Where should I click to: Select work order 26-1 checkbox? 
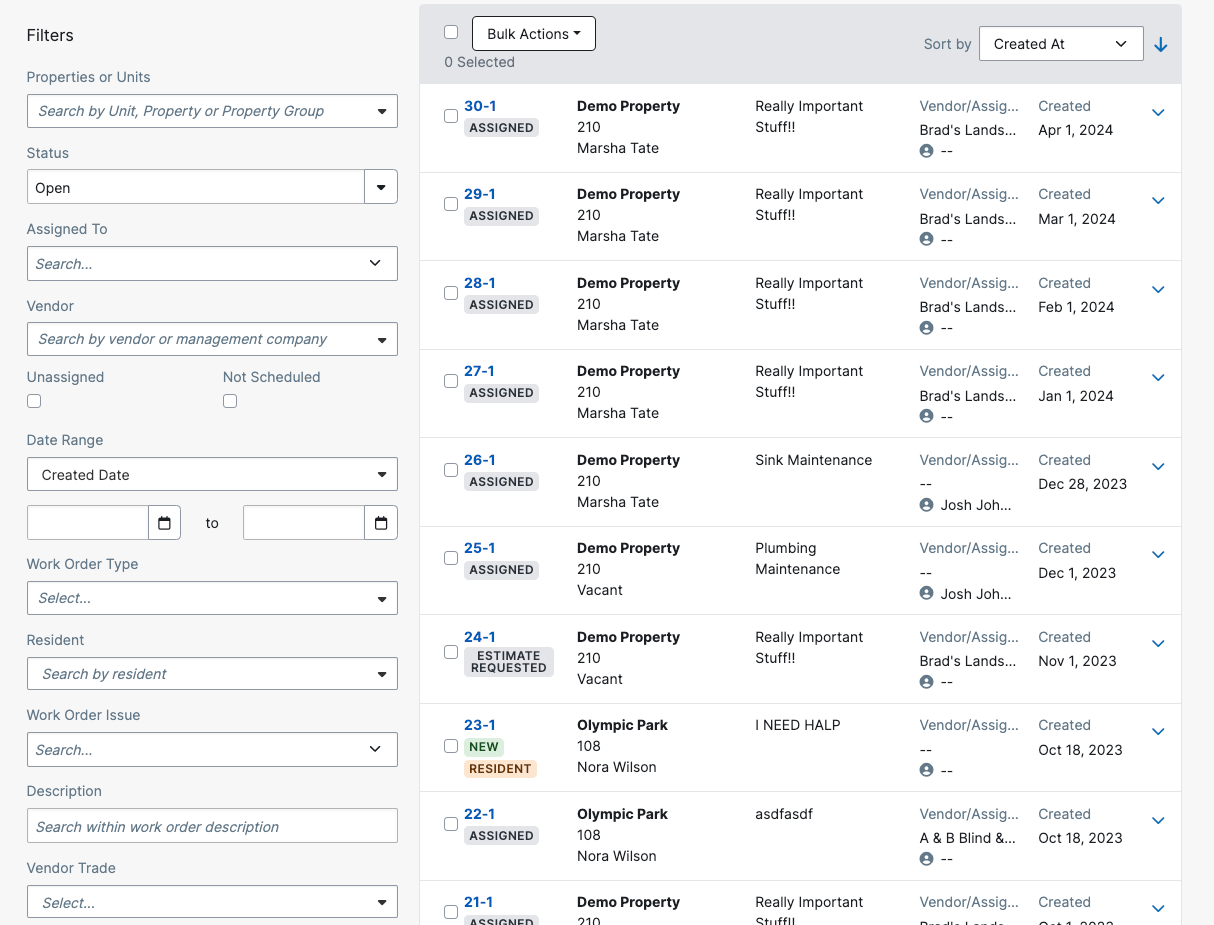(451, 470)
